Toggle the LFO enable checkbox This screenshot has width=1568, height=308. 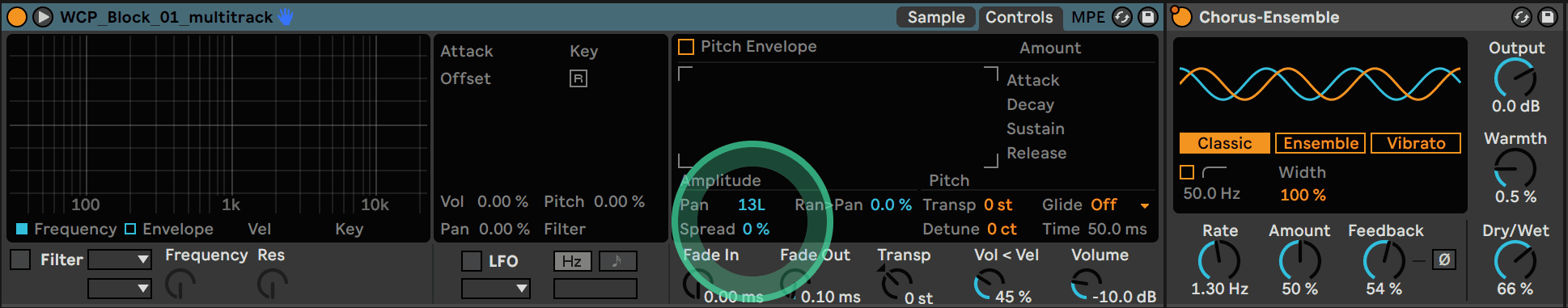pos(472,261)
